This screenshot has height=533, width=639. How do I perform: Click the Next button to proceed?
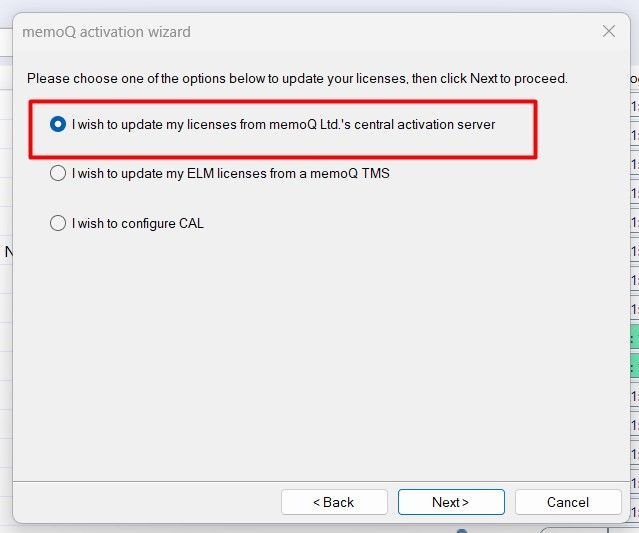click(451, 502)
